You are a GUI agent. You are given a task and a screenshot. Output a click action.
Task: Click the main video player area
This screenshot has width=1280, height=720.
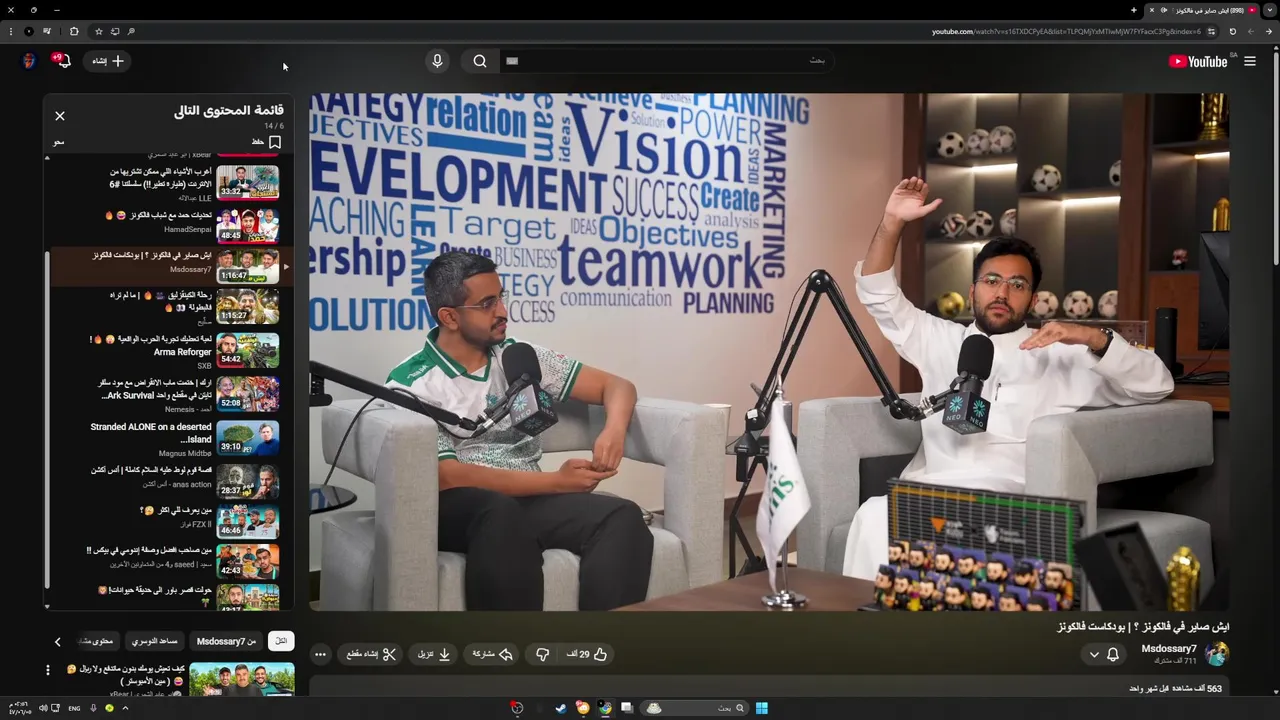click(769, 352)
